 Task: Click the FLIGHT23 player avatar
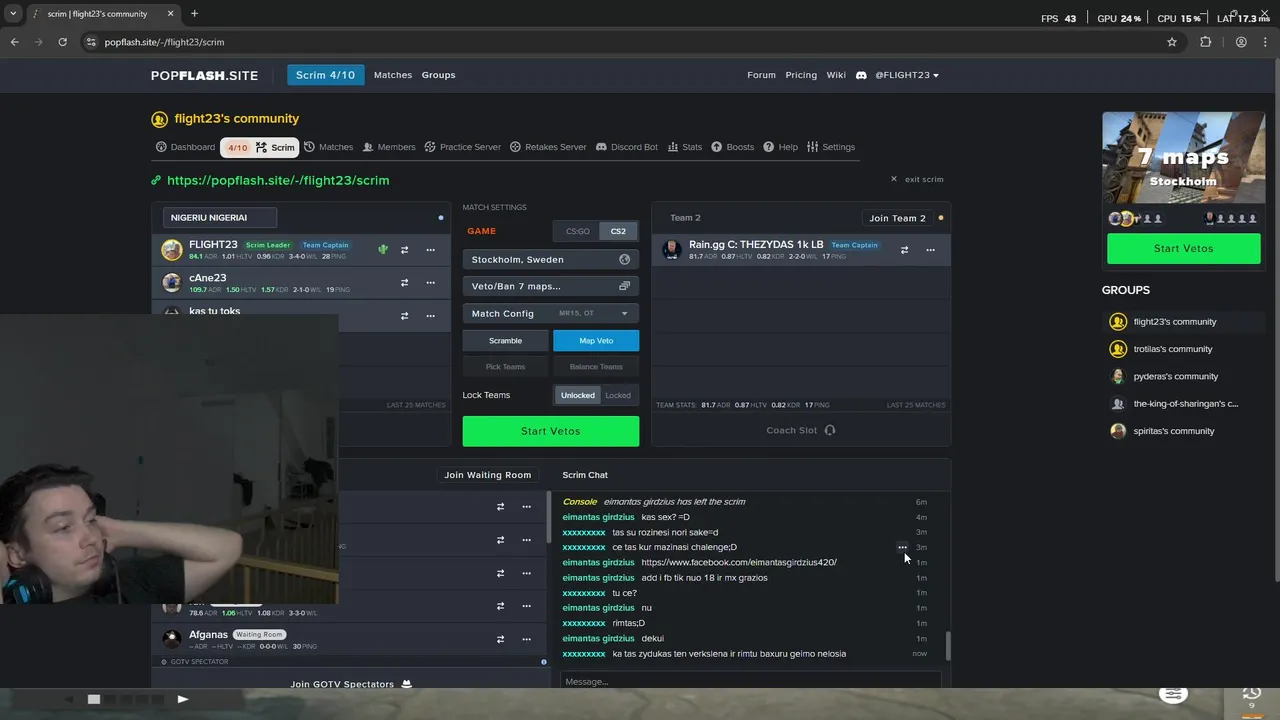click(172, 250)
